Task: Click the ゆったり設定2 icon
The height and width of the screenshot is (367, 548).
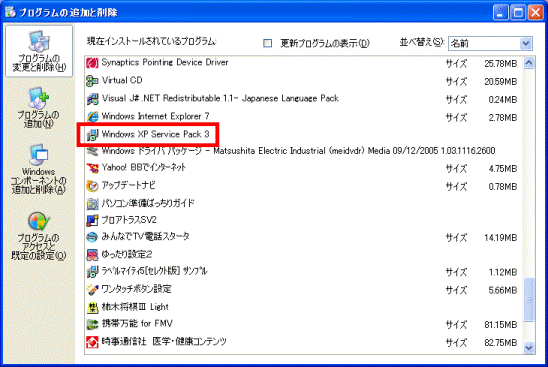Action: click(92, 255)
